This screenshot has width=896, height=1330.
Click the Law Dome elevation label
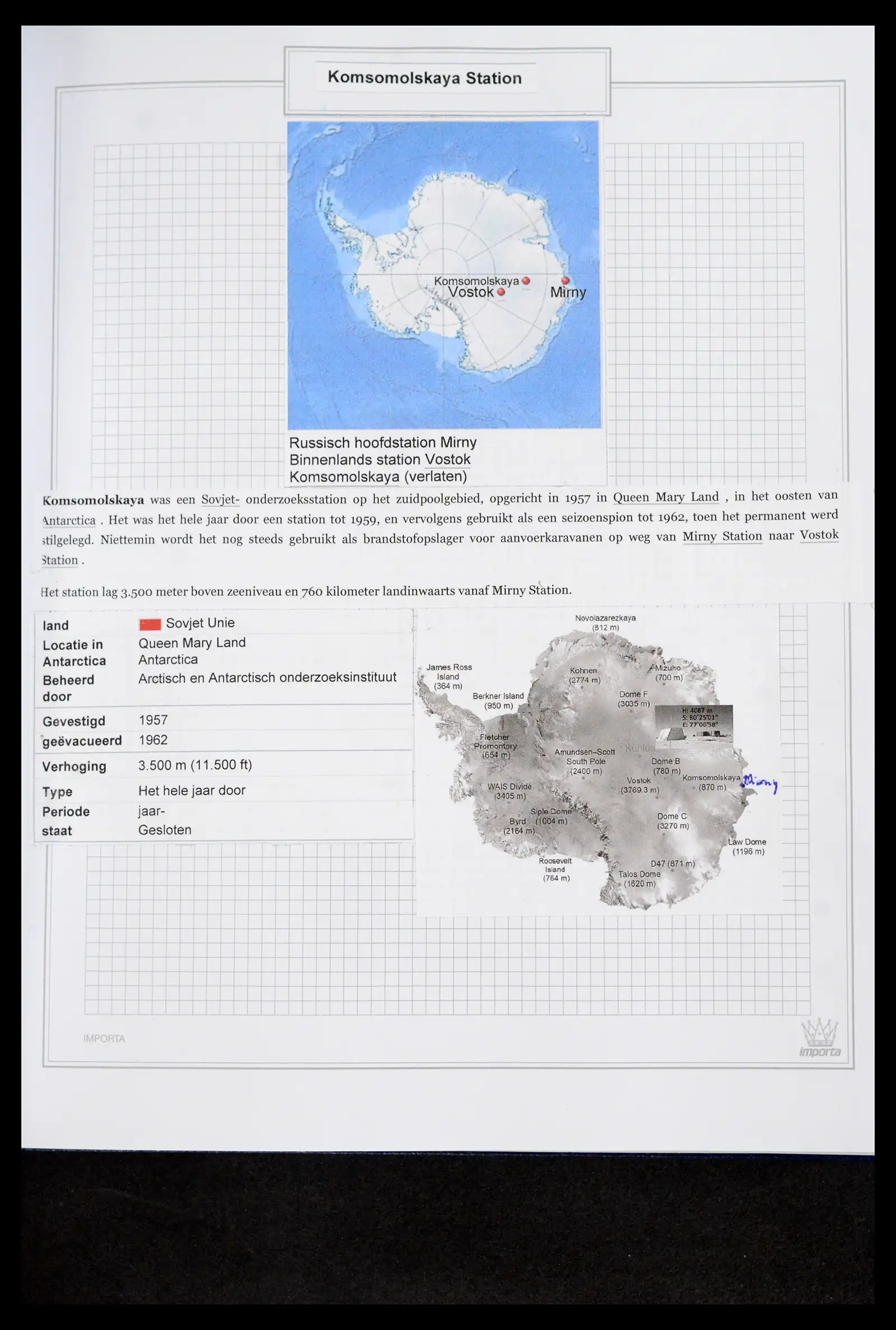(747, 846)
